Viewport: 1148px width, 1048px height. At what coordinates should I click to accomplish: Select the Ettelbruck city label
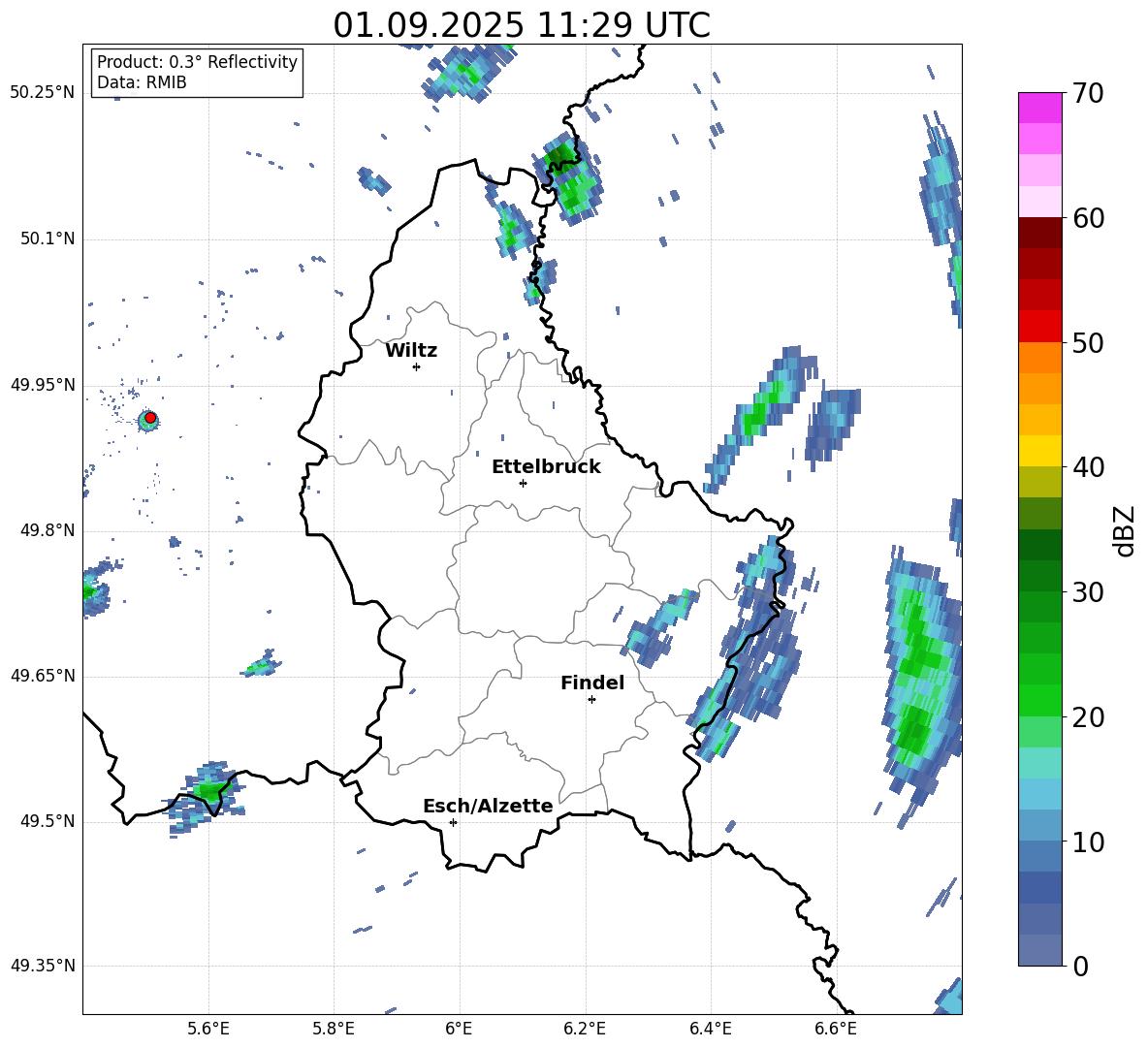click(x=546, y=467)
